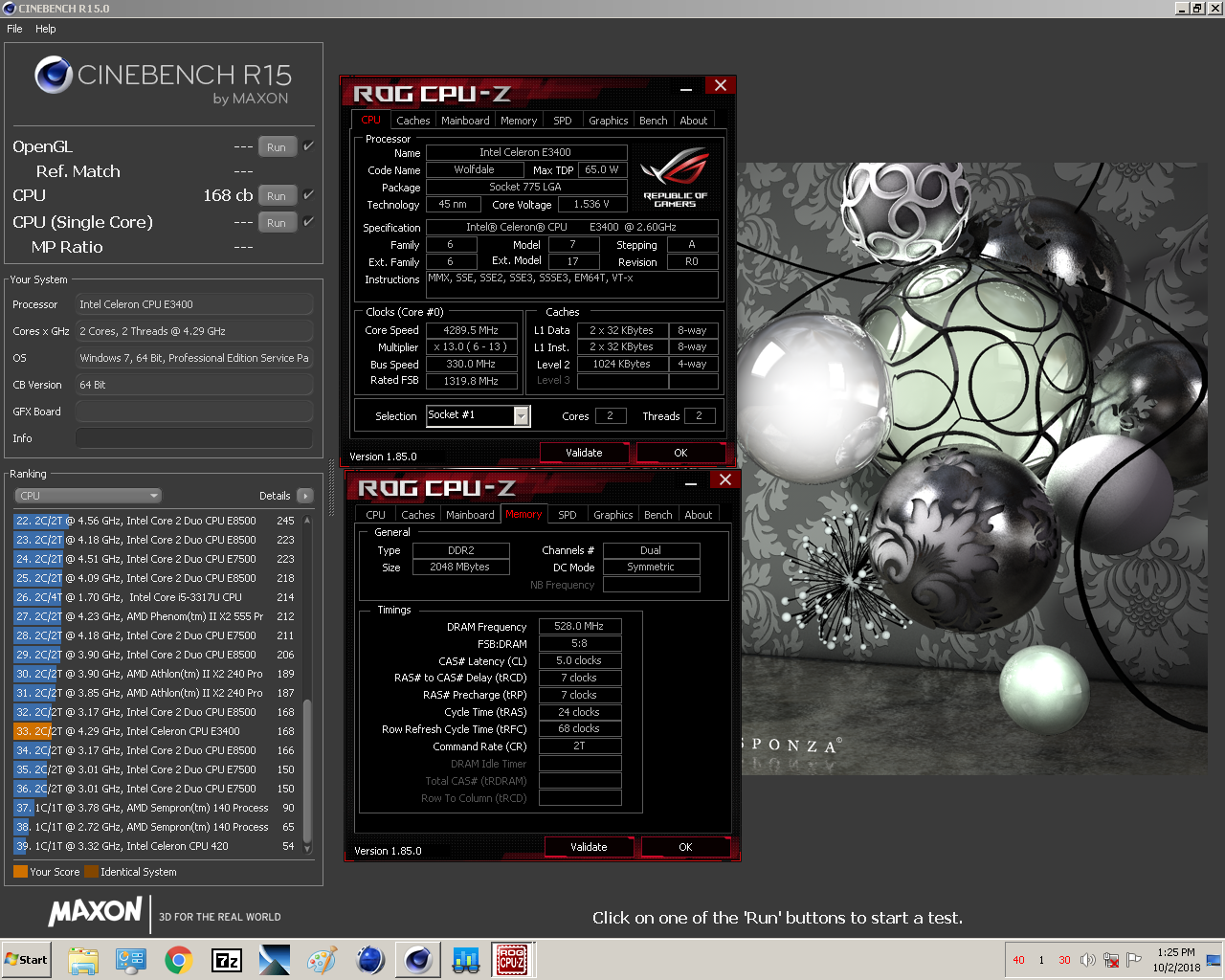
Task: Open the File menu
Action: tap(14, 29)
